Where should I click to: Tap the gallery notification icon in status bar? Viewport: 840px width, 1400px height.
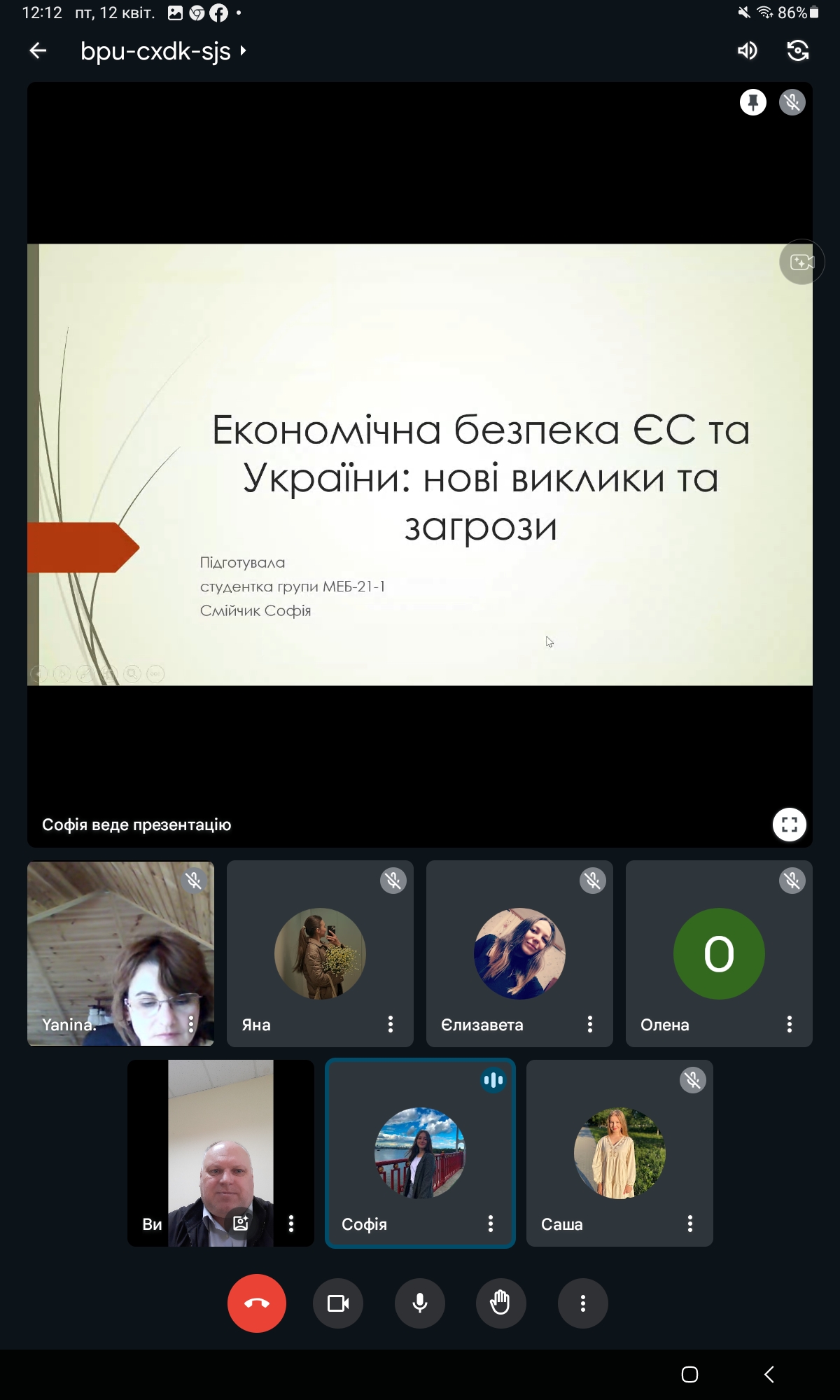175,13
